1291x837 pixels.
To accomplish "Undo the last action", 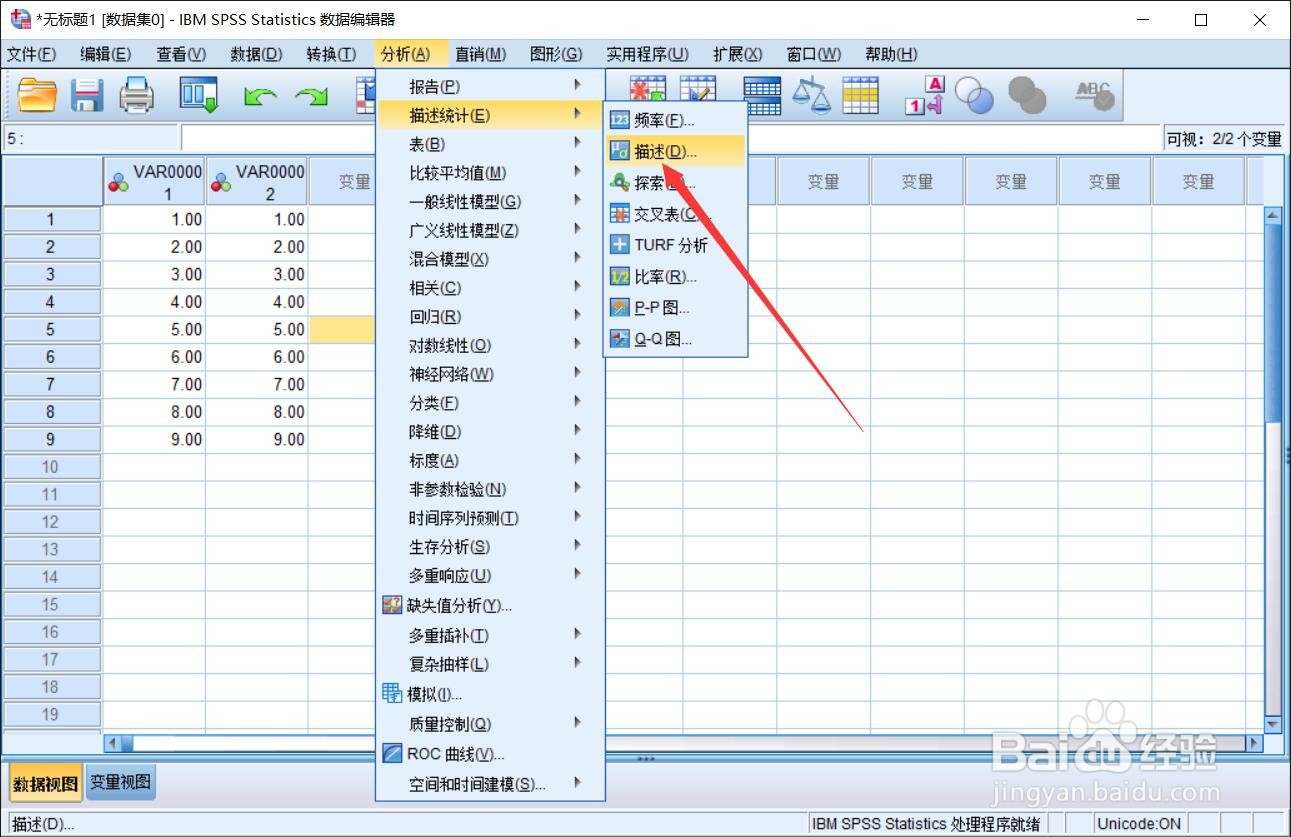I will point(262,94).
